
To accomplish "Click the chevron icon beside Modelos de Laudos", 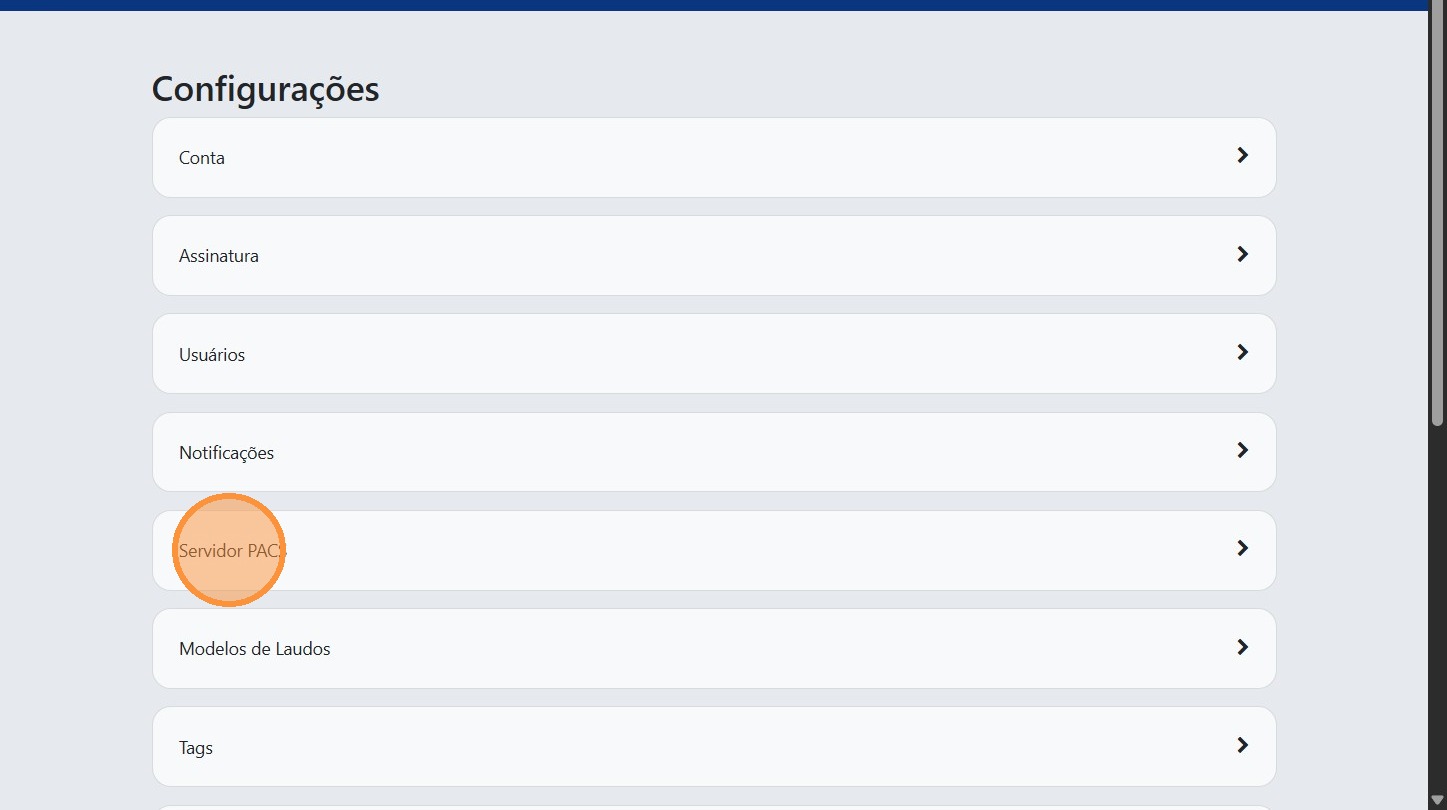I will tap(1242, 647).
